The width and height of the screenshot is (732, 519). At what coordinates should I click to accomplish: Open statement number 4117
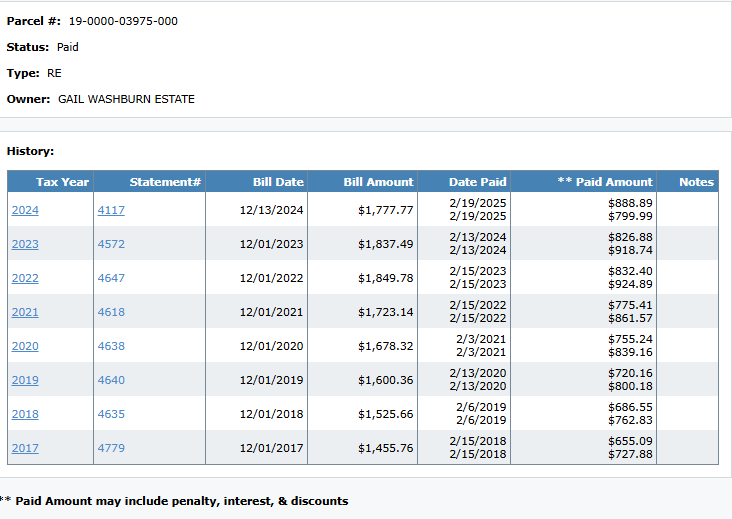(x=111, y=210)
